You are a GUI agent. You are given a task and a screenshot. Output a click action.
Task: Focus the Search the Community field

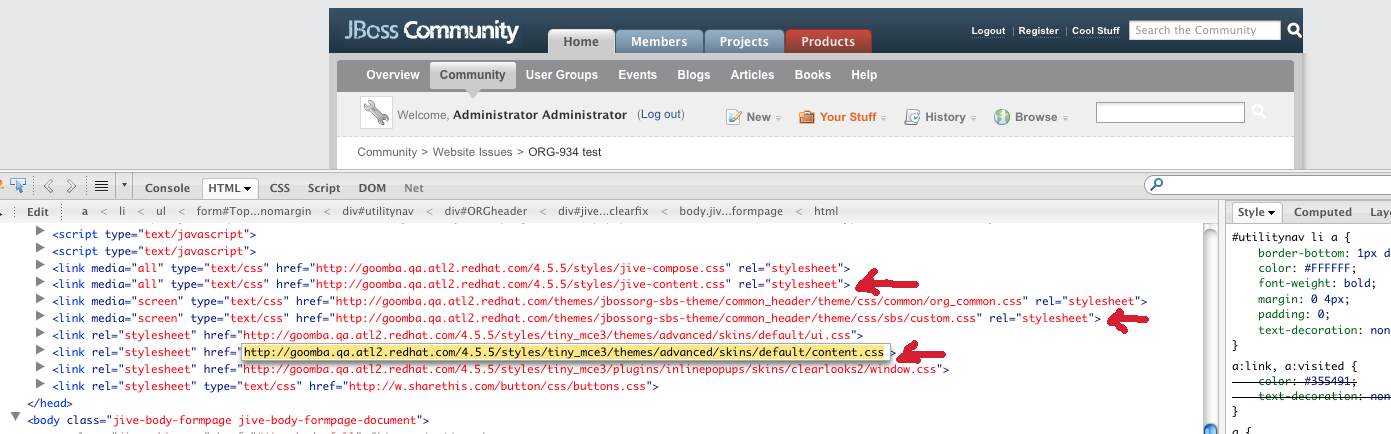tap(1204, 31)
